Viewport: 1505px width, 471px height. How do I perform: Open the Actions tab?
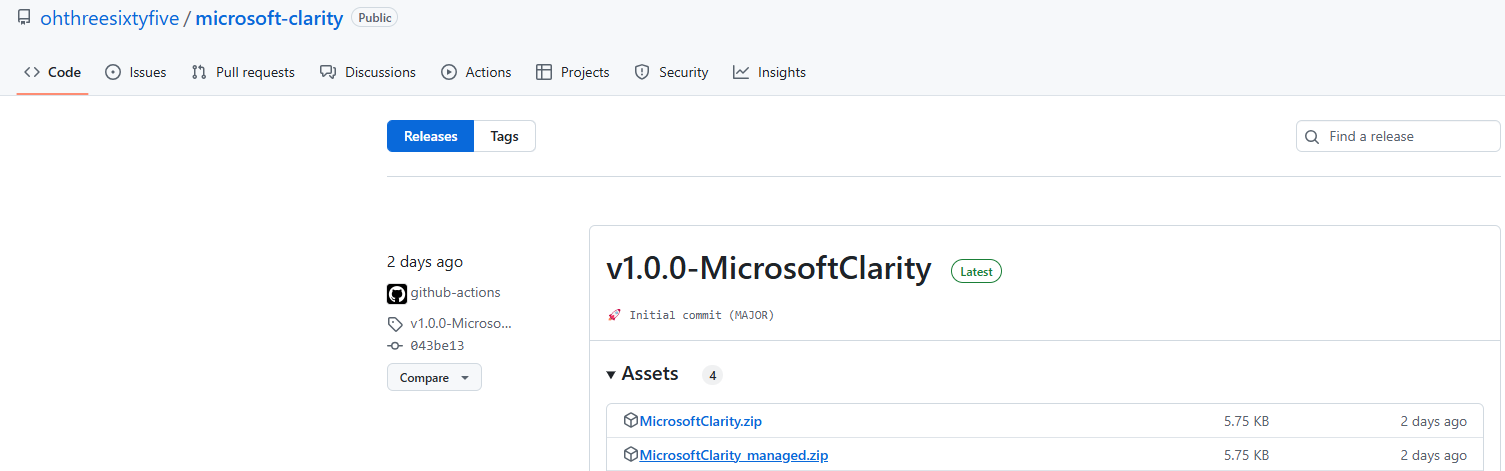click(476, 72)
